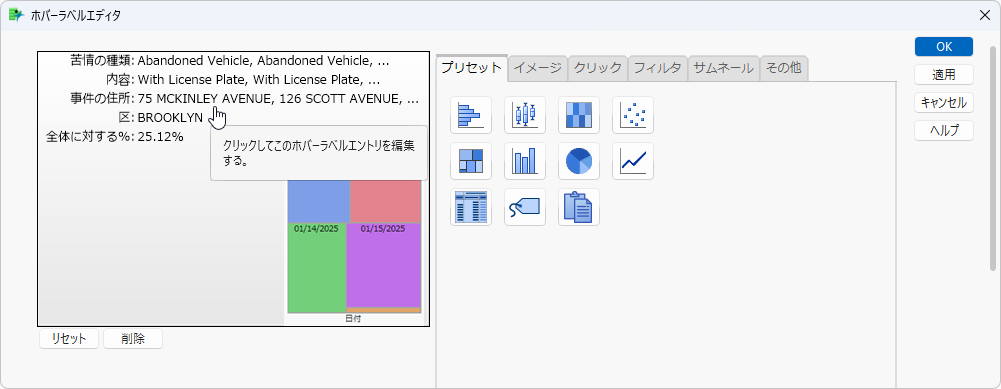Click the green 01/14/2025 treemap tile

(x=317, y=267)
